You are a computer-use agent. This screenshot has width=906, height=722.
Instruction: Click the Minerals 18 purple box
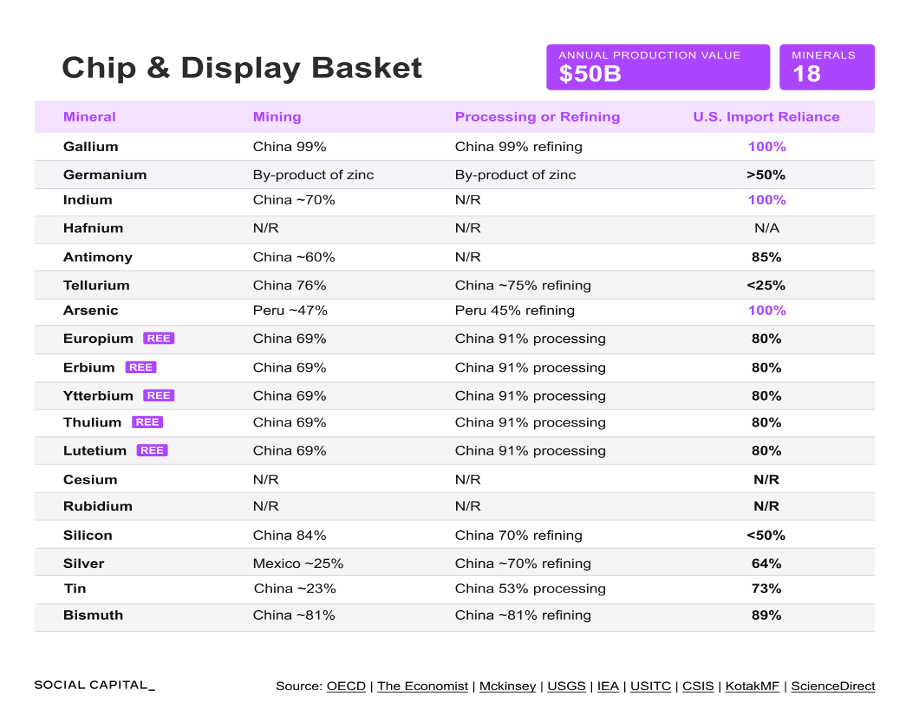[x=827, y=67]
